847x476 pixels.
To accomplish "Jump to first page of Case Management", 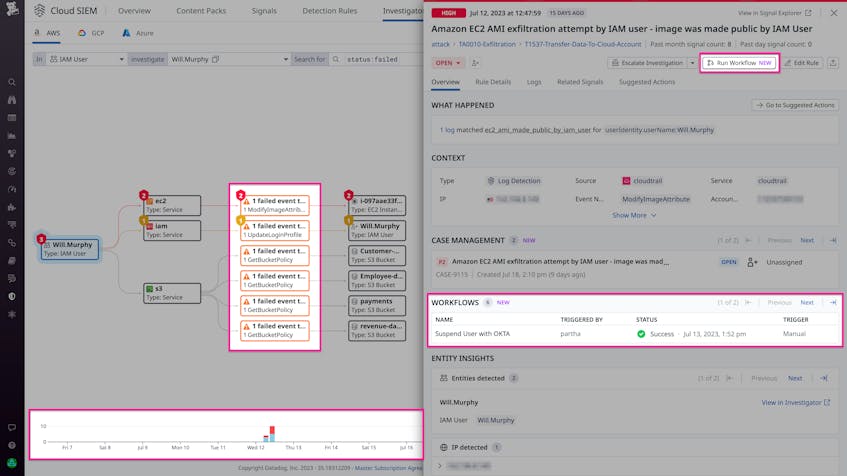I will (x=748, y=240).
